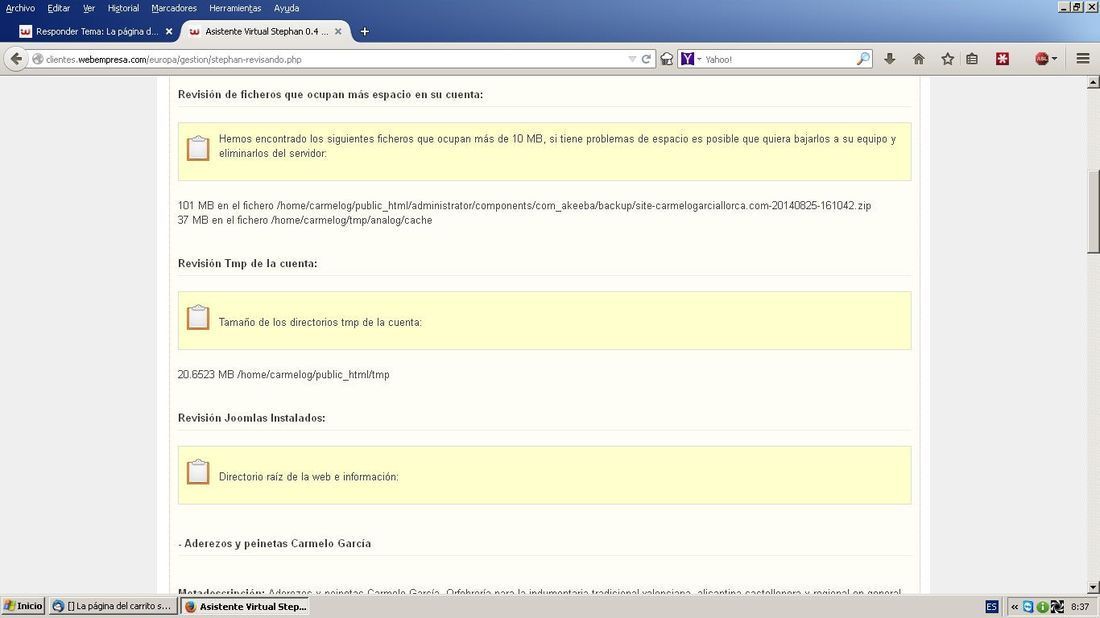The width and height of the screenshot is (1100, 618).
Task: Open the URL history dropdown arrow
Action: (x=632, y=60)
